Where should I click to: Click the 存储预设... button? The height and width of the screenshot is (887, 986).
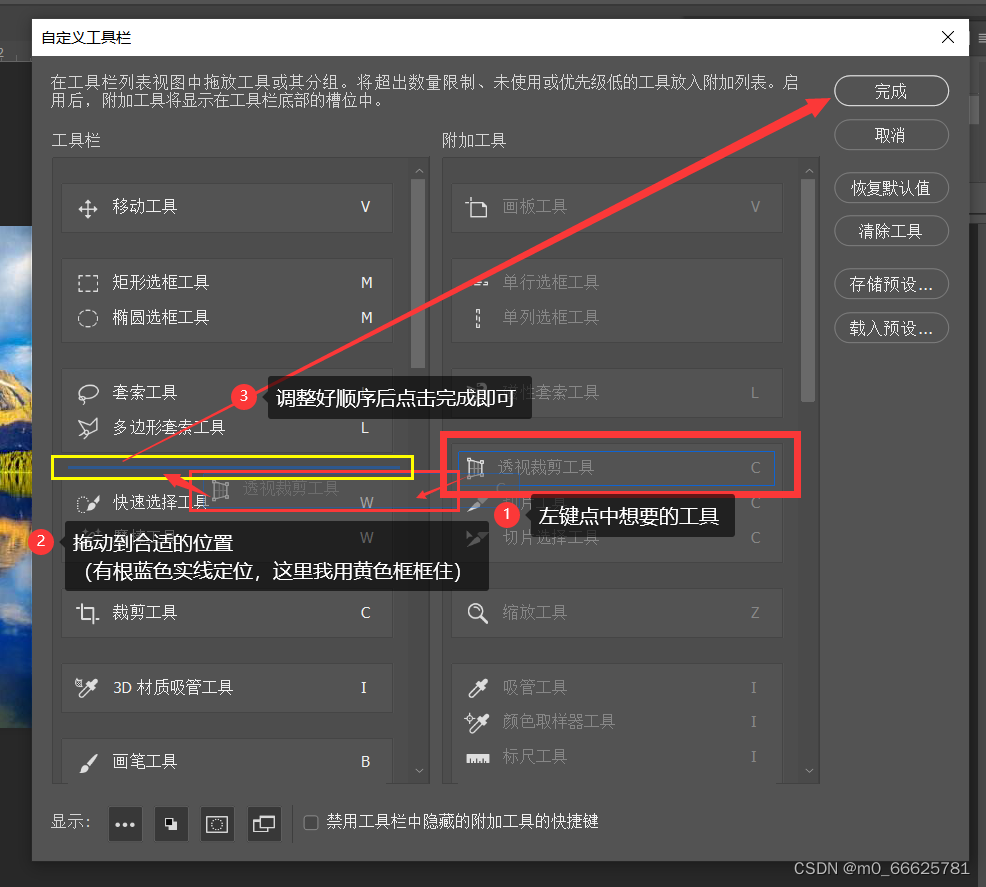891,284
